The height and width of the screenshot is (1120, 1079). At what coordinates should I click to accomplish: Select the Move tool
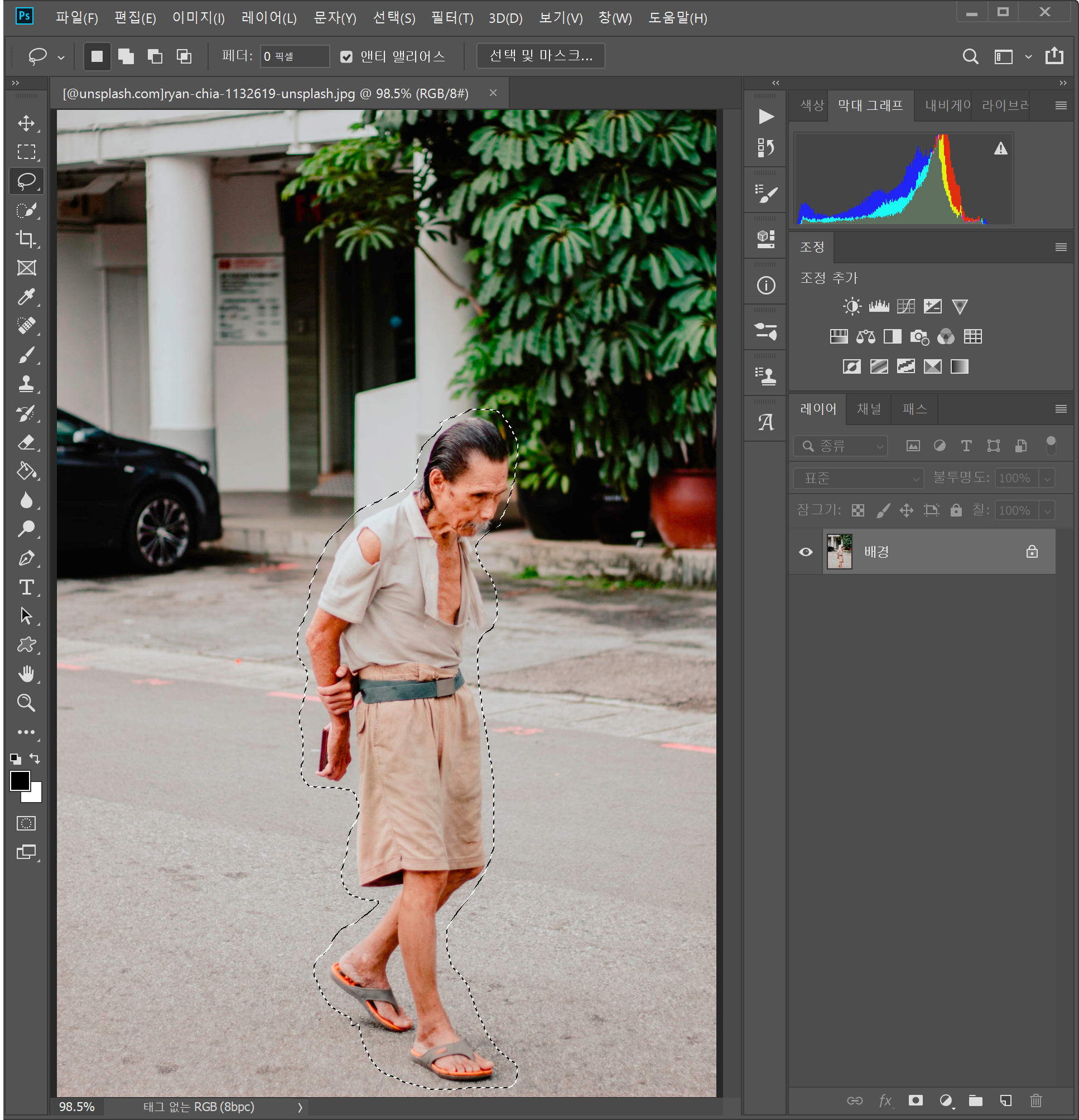[26, 123]
